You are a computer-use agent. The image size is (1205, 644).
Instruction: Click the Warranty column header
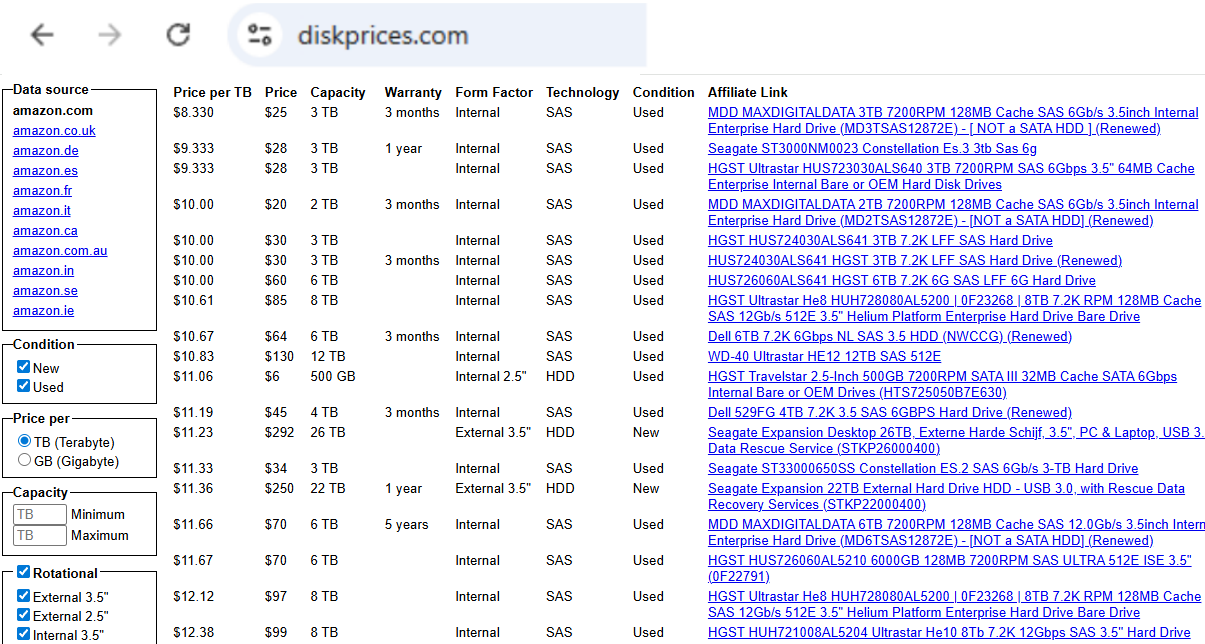coord(413,92)
